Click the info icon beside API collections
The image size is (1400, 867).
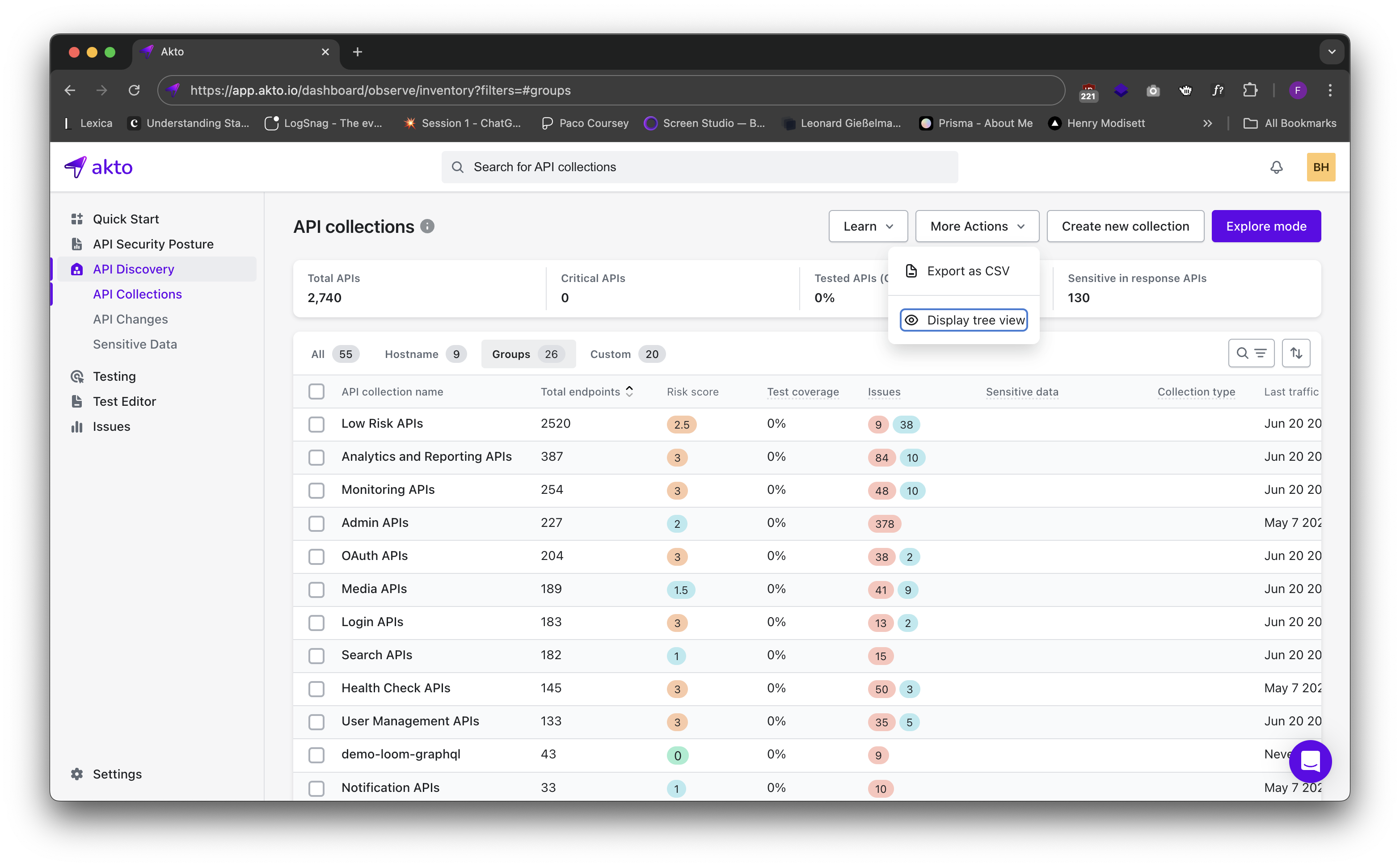(x=427, y=227)
